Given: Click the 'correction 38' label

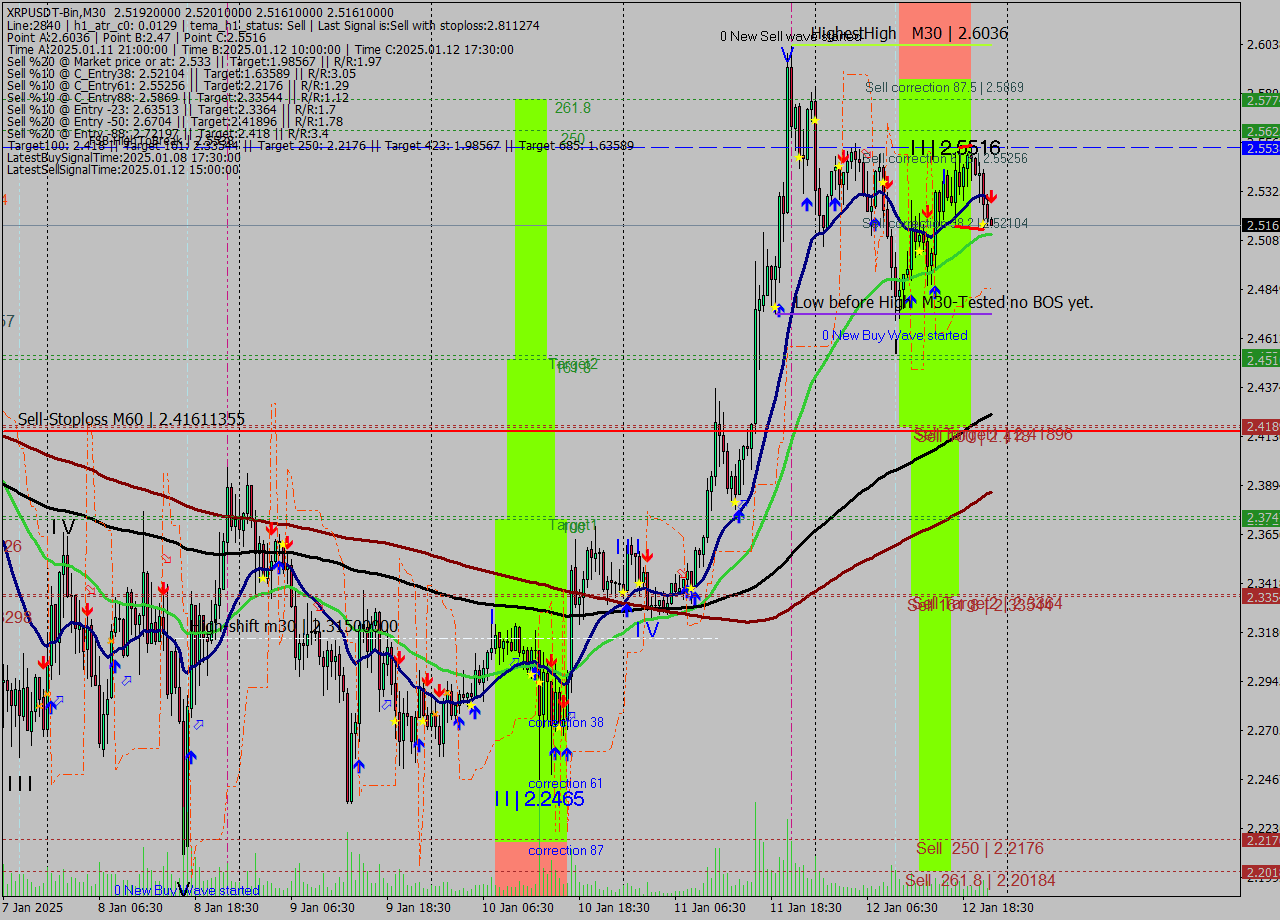Looking at the screenshot, I should pos(566,722).
